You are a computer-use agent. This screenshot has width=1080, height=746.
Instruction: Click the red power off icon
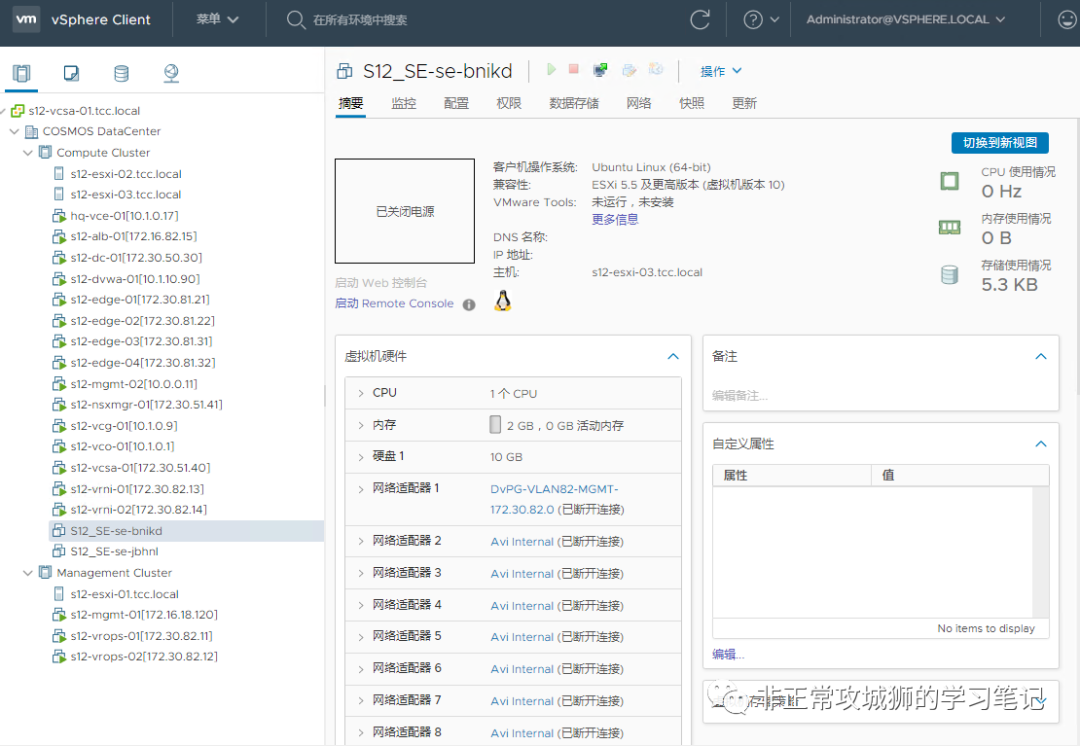[573, 69]
